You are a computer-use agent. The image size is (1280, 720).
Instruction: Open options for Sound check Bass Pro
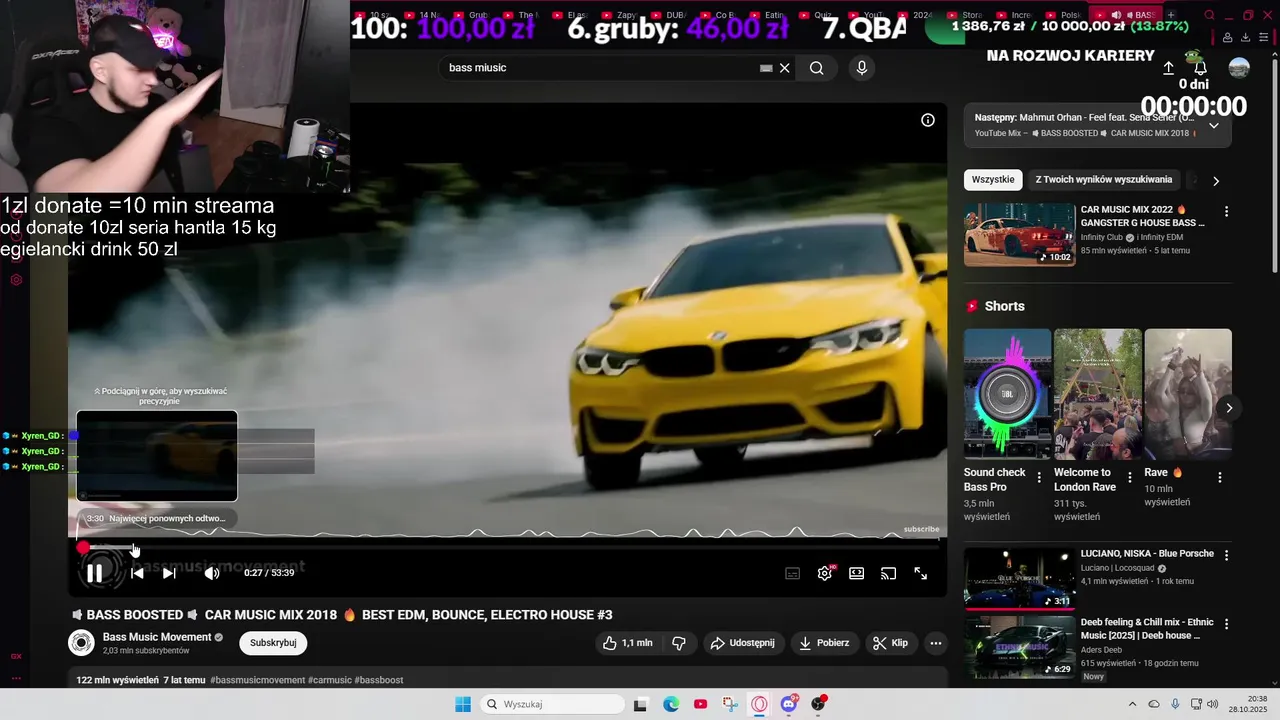[1039, 478]
